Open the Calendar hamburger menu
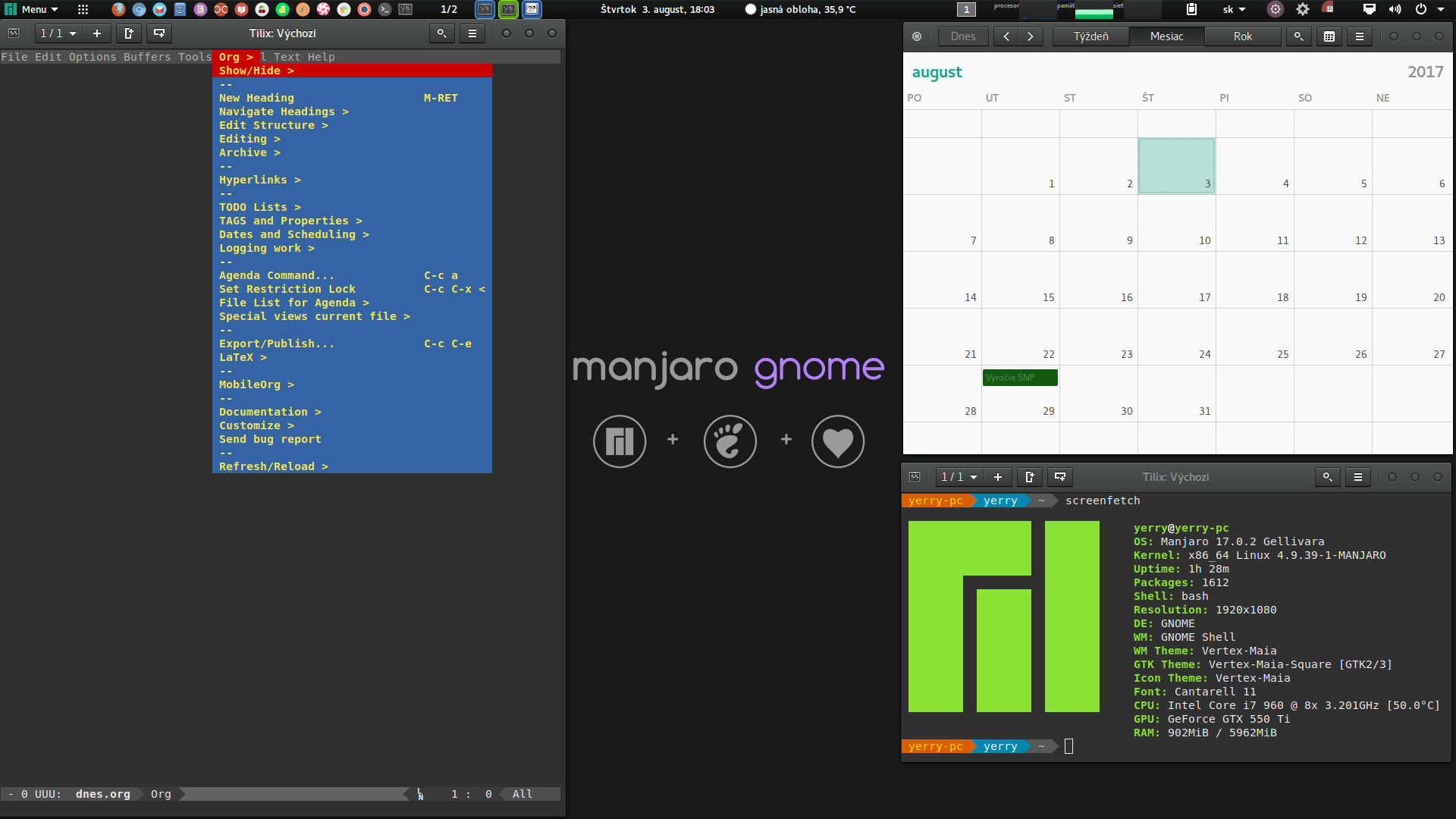Image resolution: width=1456 pixels, height=819 pixels. (1359, 36)
